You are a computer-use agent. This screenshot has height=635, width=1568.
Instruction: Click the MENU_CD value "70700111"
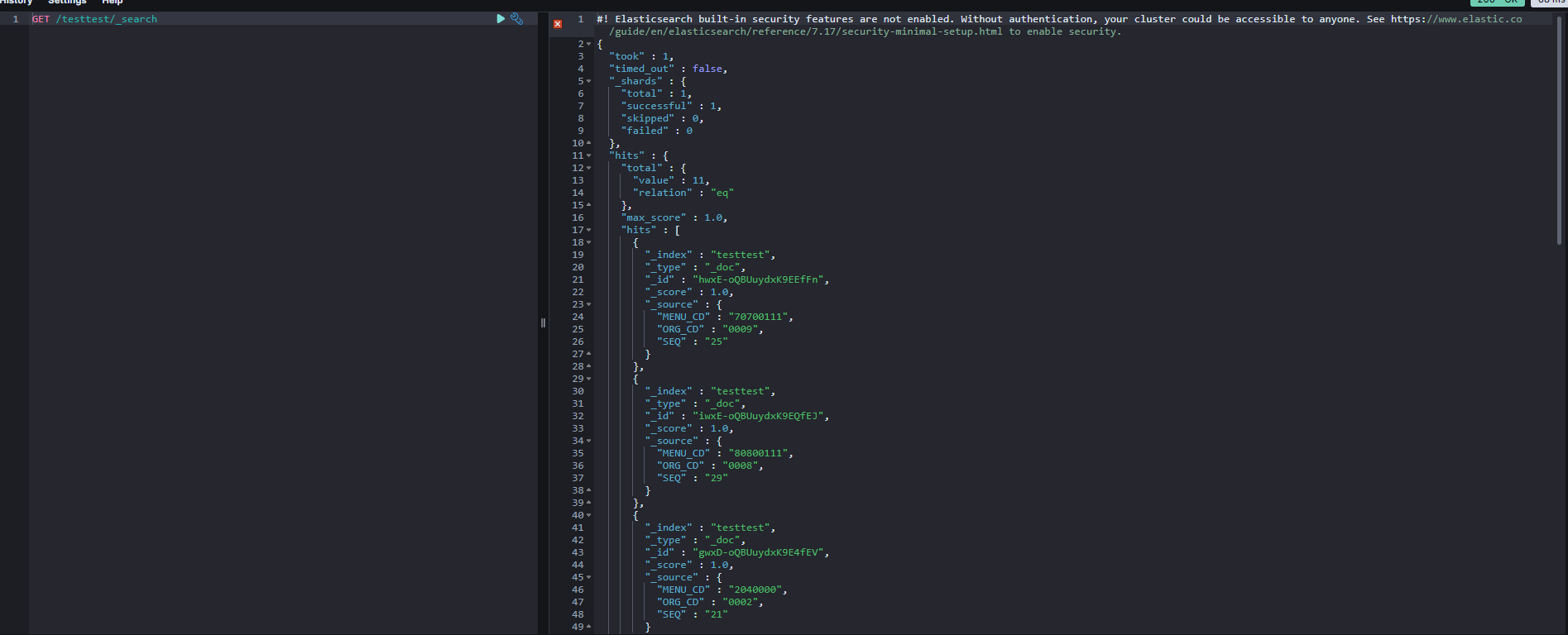tap(758, 317)
